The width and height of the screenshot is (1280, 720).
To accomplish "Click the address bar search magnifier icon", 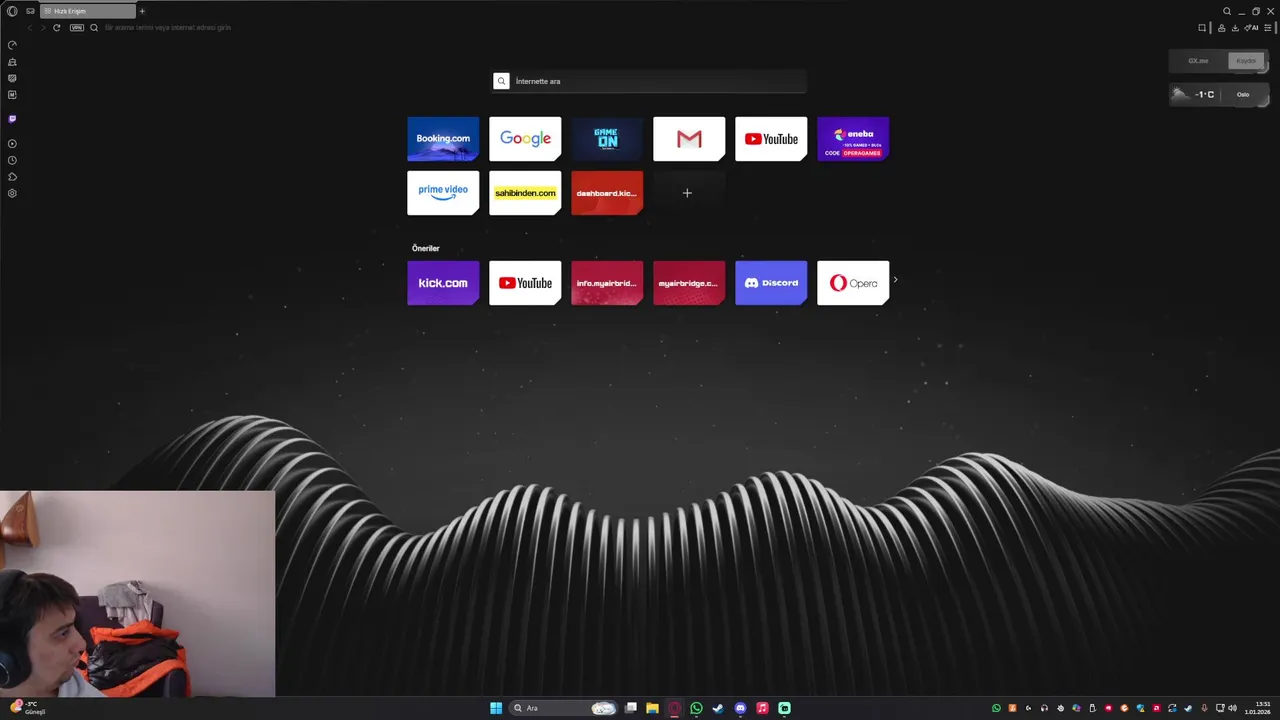I will point(94,27).
